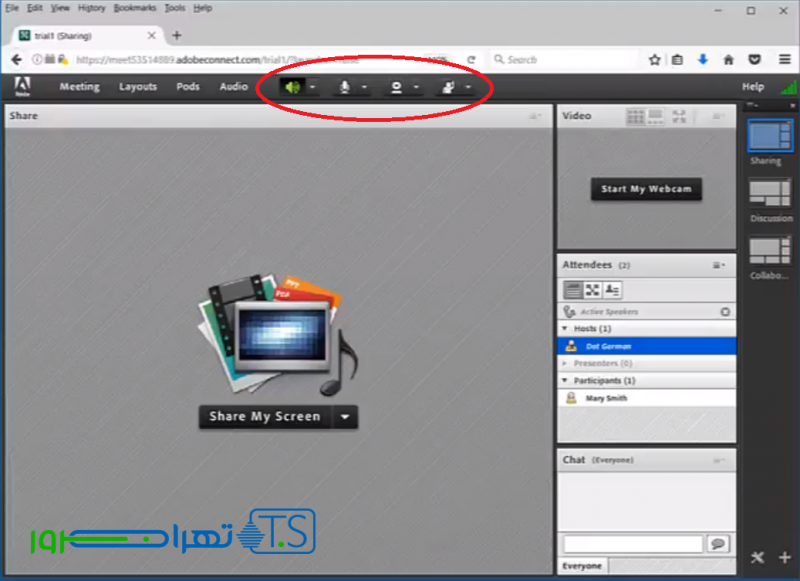Switch Attendees pod to breakout room view
Viewport: 800px width, 581px height.
[x=593, y=290]
